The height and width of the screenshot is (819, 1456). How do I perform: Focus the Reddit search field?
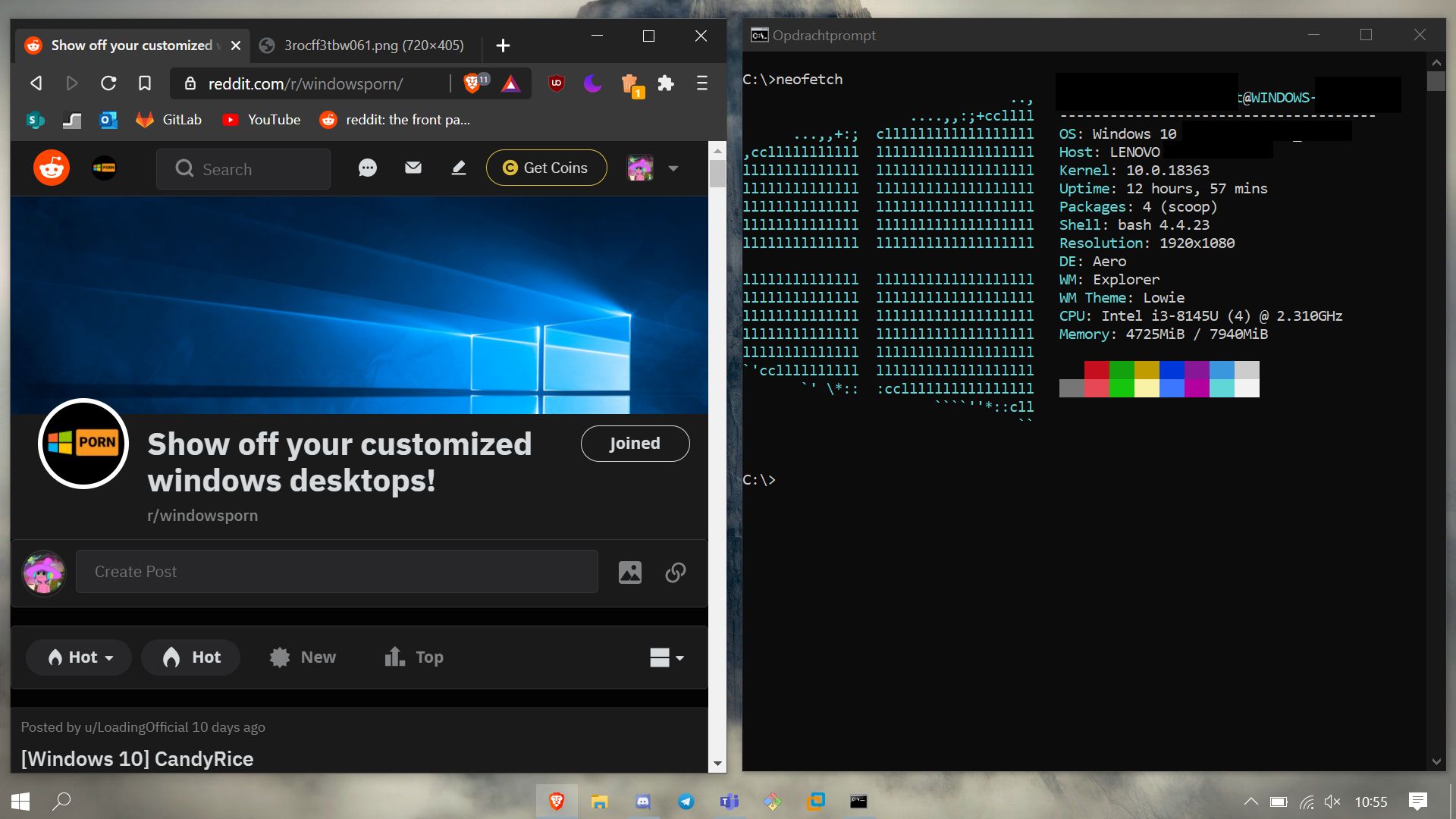coord(243,168)
